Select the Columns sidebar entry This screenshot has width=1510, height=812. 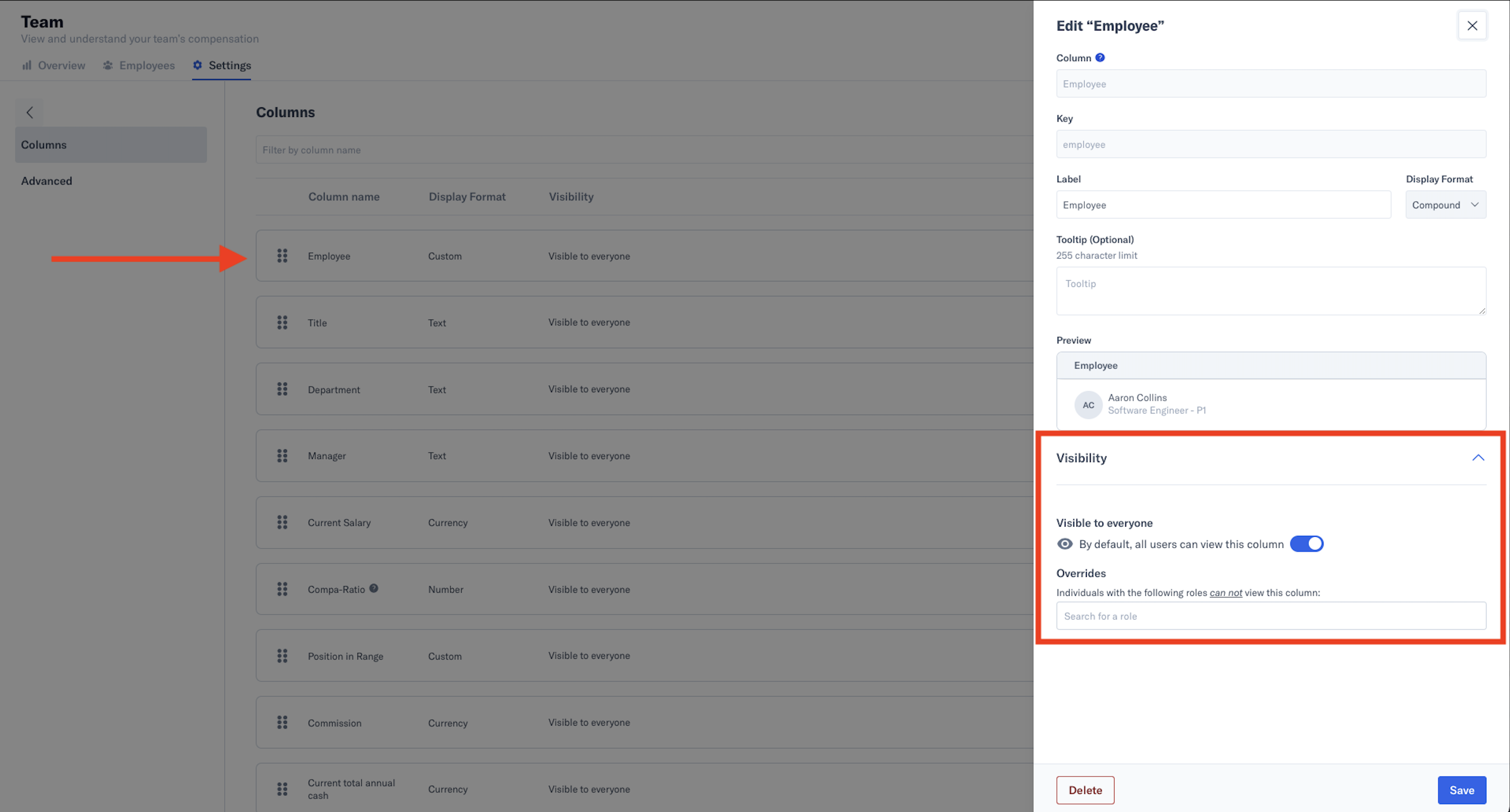(x=43, y=144)
